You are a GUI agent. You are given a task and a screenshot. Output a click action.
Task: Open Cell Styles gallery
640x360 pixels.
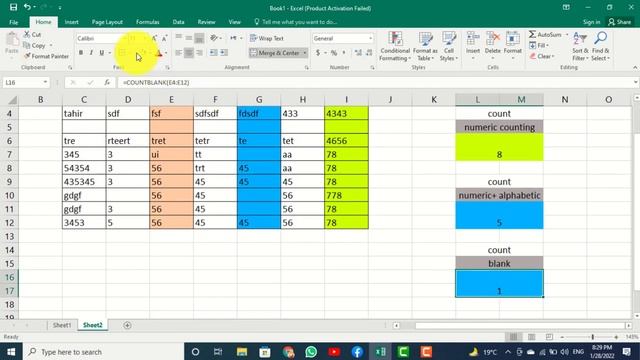(449, 47)
